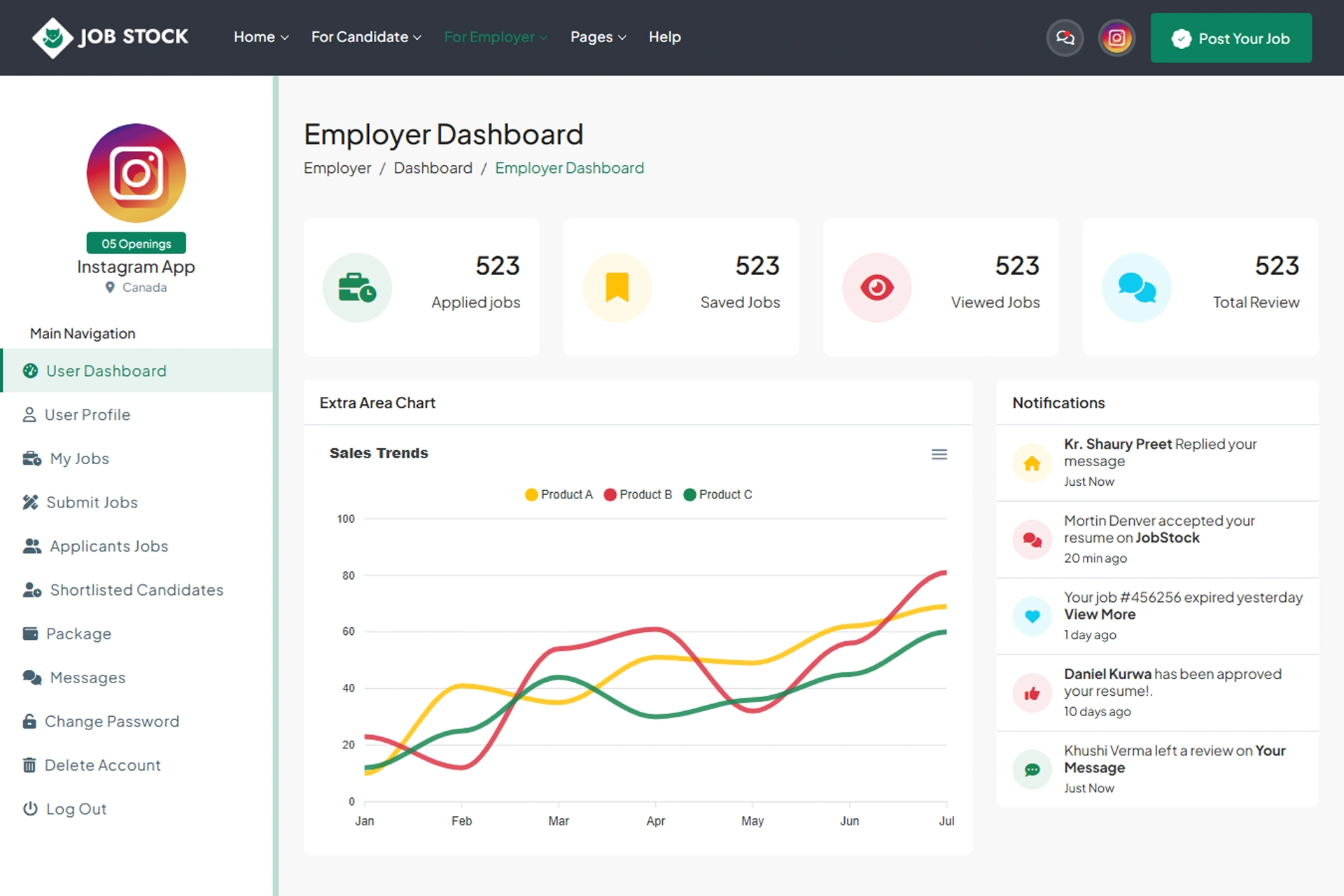Click the Daniel Kurwa name link
Viewport: 1344px width, 896px height.
click(1107, 674)
